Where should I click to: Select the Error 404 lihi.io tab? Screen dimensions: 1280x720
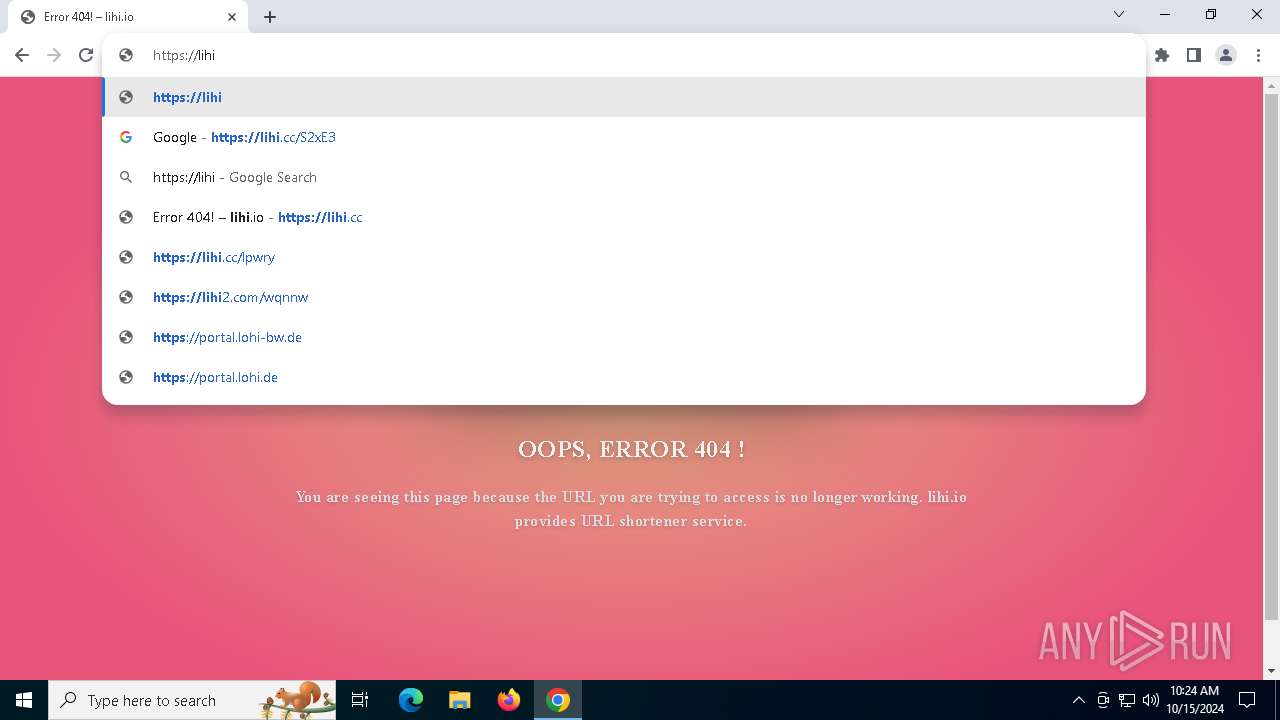coord(128,17)
